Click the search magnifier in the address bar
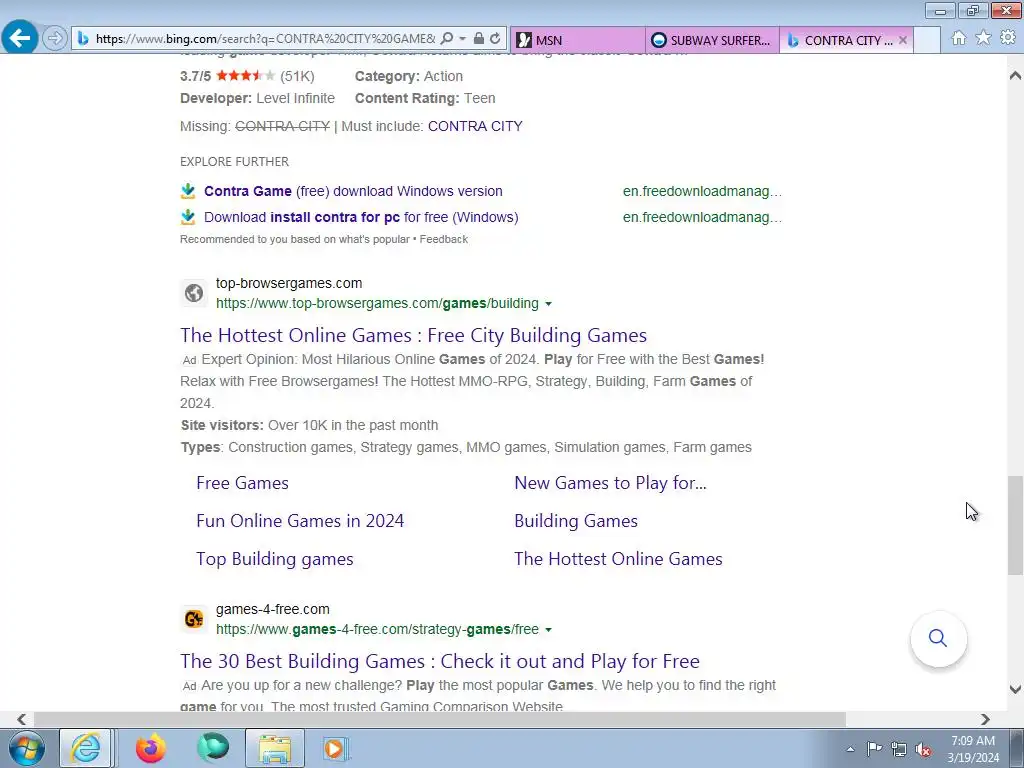 coord(447,39)
